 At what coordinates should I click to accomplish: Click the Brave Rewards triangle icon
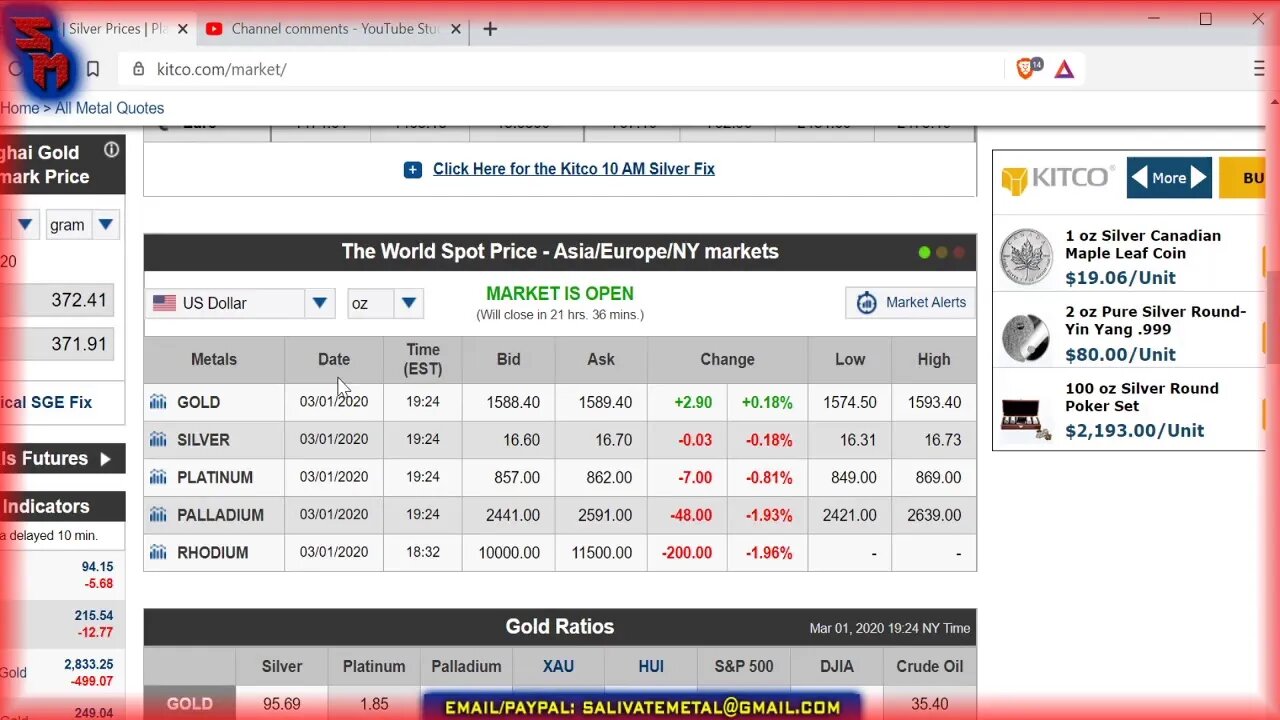tap(1064, 69)
